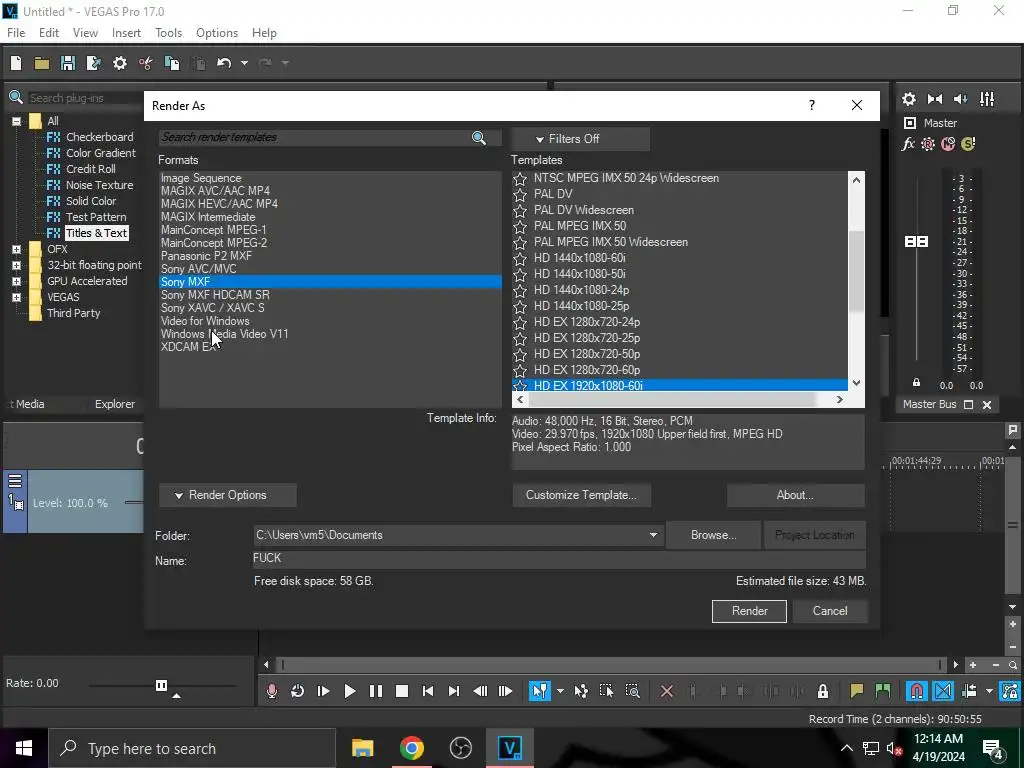This screenshot has width=1024, height=768.
Task: Insert a region with the green icon
Action: point(882,691)
